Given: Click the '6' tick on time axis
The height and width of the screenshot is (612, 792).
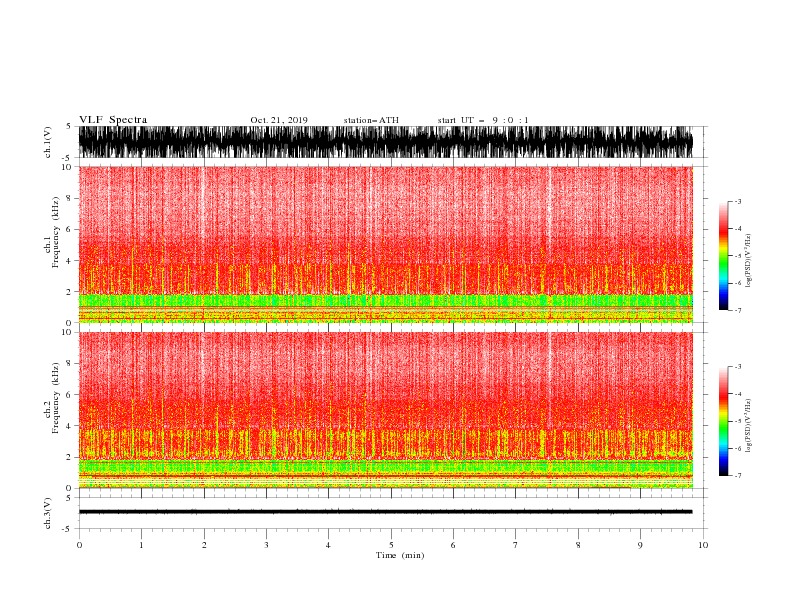Looking at the screenshot, I should click(454, 545).
